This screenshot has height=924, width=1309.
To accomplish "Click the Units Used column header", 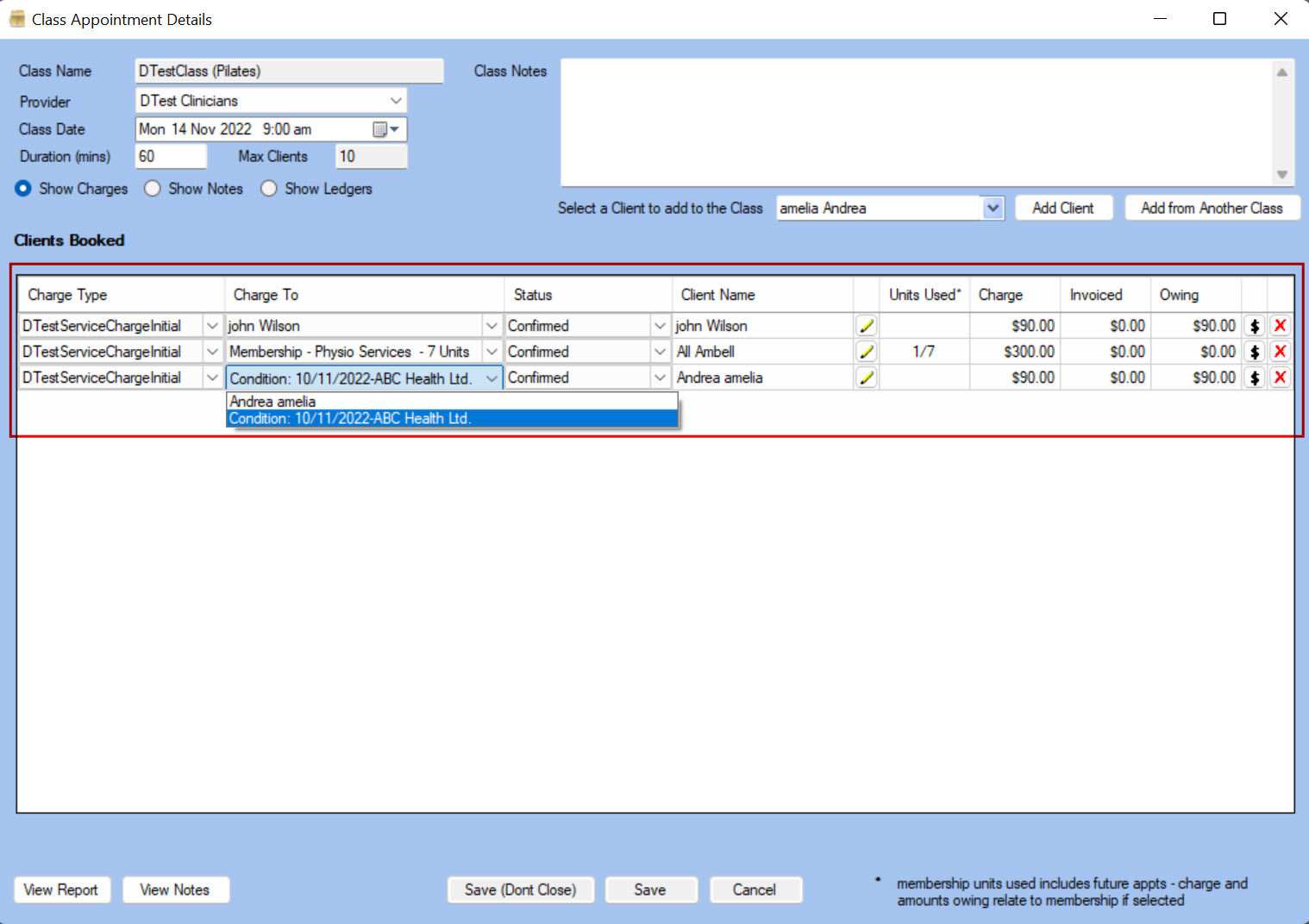I will click(924, 295).
